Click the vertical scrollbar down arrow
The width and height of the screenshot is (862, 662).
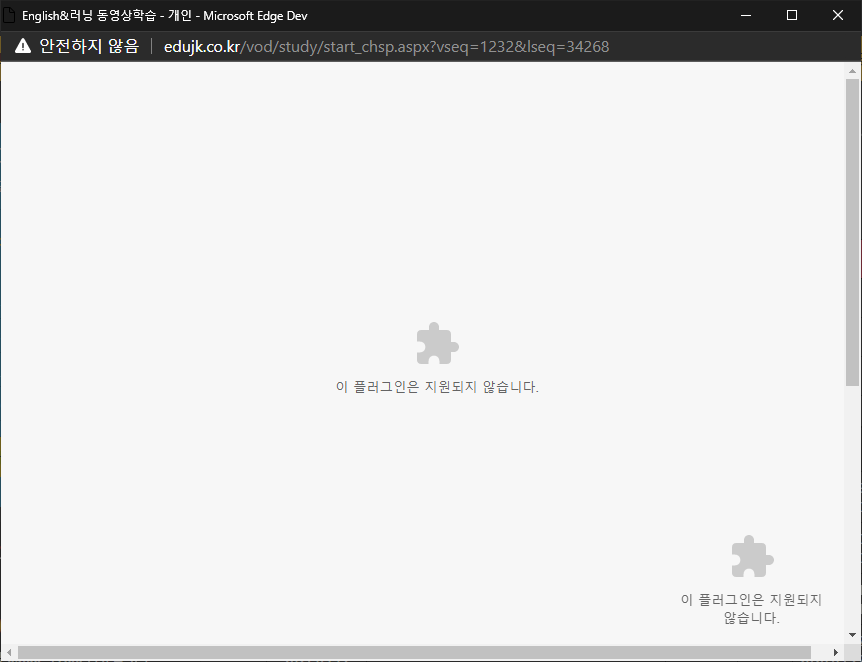[x=853, y=635]
